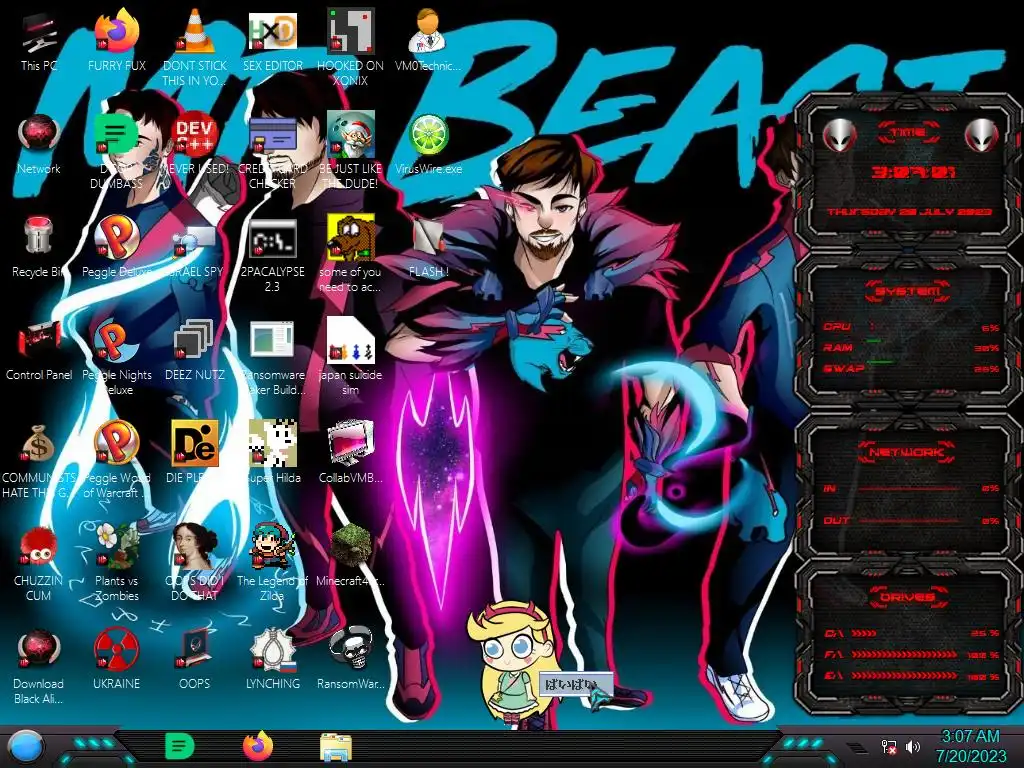Launch the Super Hilda pixel icon
Screen dimensions: 1024x768
(272, 443)
